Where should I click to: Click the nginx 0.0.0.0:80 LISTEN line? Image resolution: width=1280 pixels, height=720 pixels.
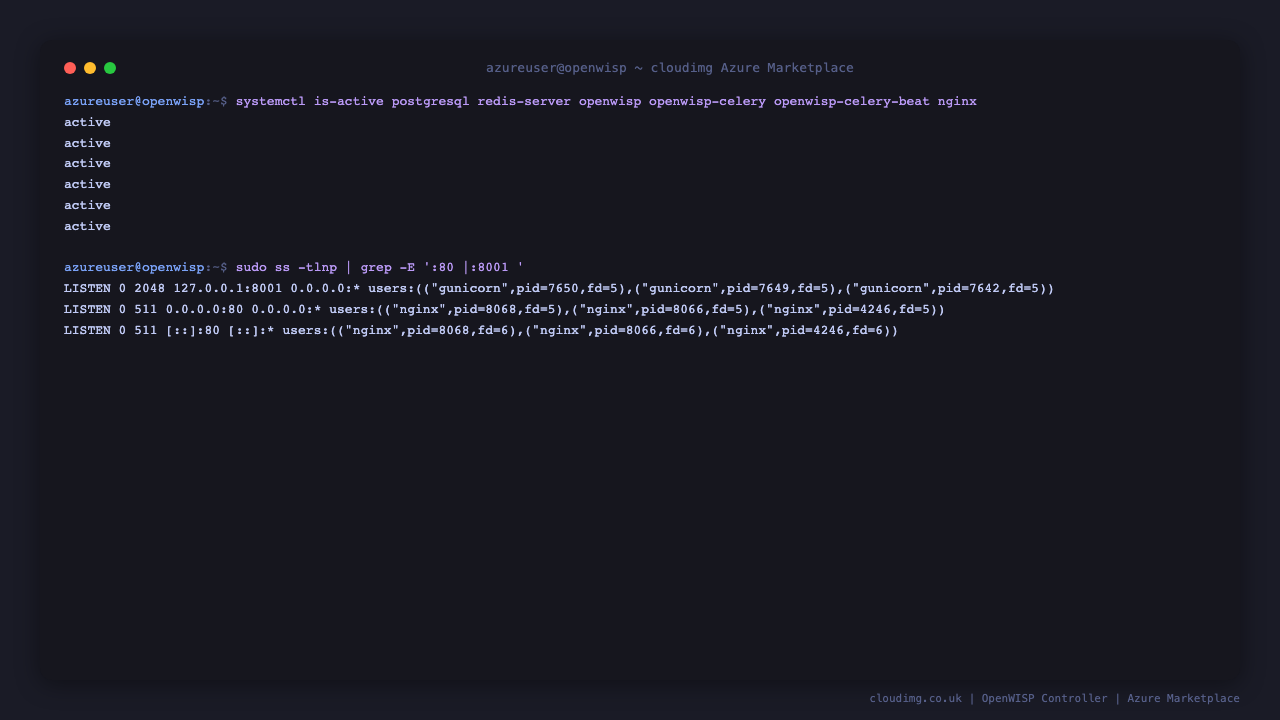click(x=504, y=310)
